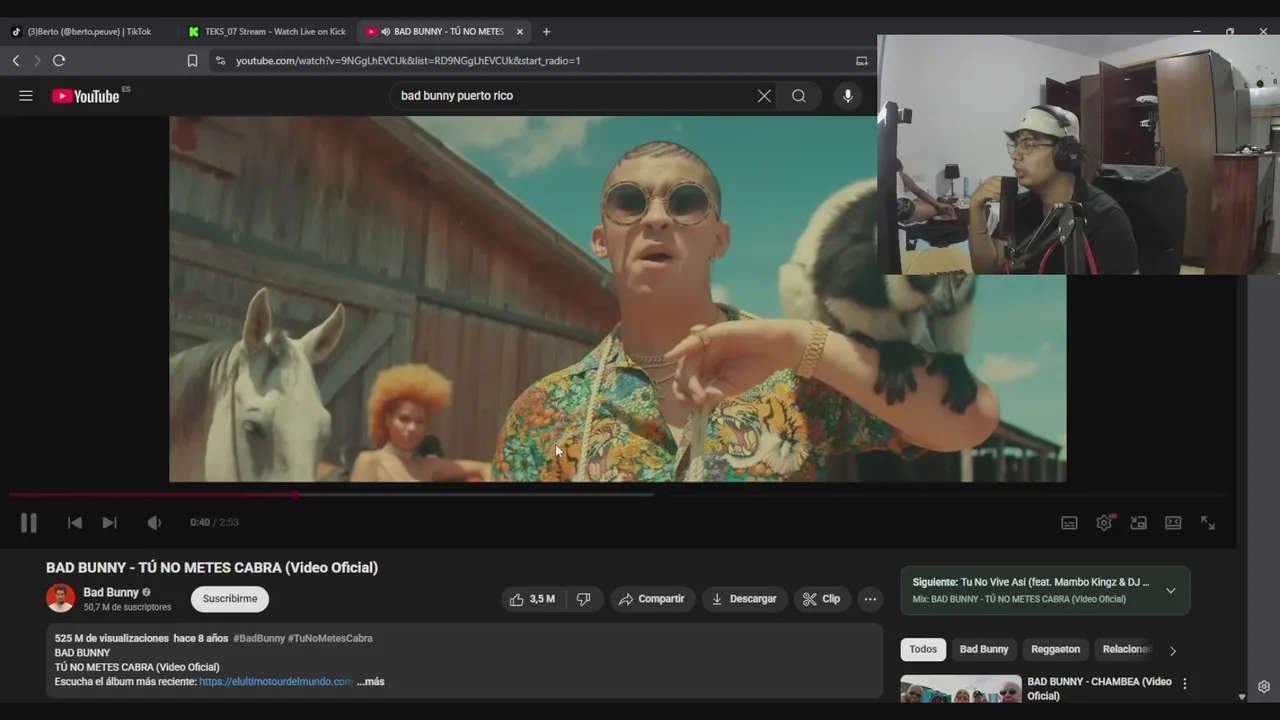Create a Clip of the video
The height and width of the screenshot is (720, 1280).
click(821, 599)
